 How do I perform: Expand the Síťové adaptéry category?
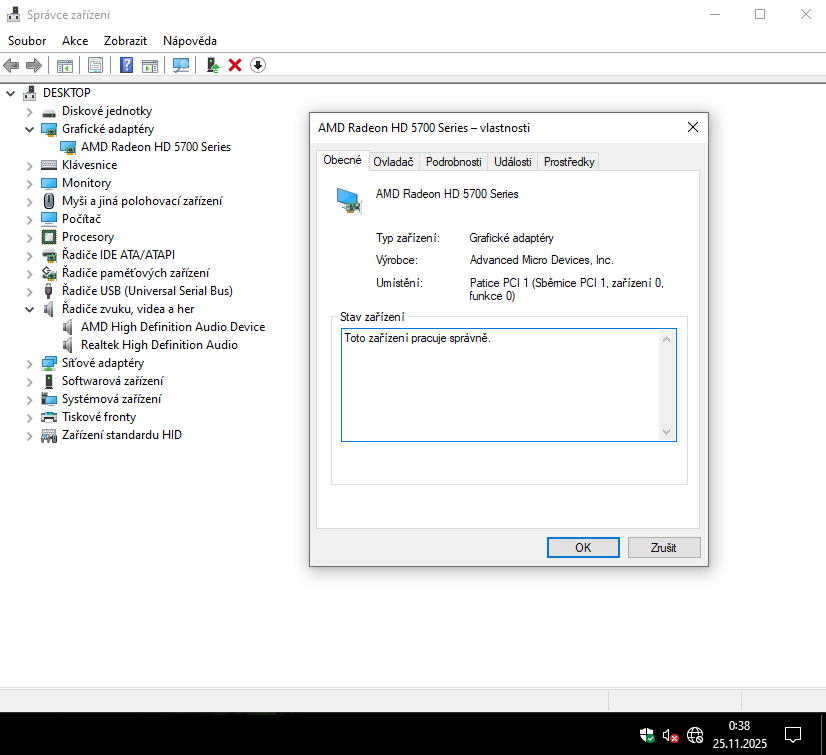[x=28, y=363]
